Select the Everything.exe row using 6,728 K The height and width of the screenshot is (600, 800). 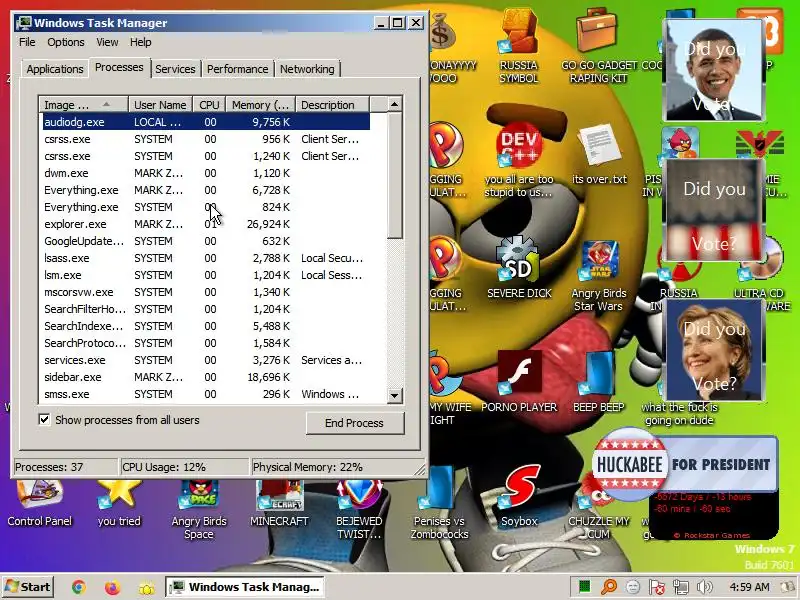coord(206,190)
